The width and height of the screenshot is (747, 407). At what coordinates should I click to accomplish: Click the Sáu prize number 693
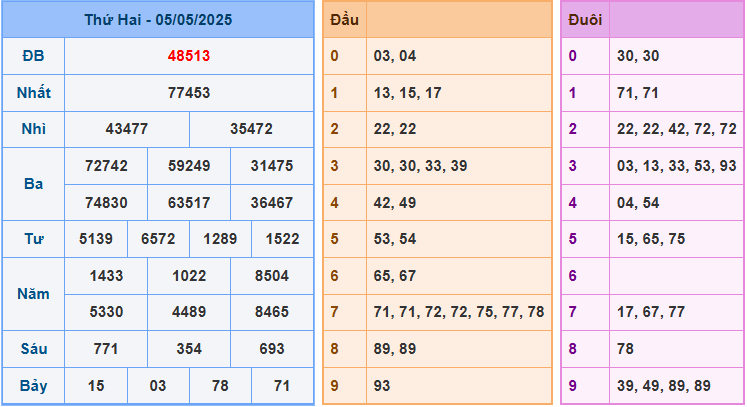(x=272, y=349)
